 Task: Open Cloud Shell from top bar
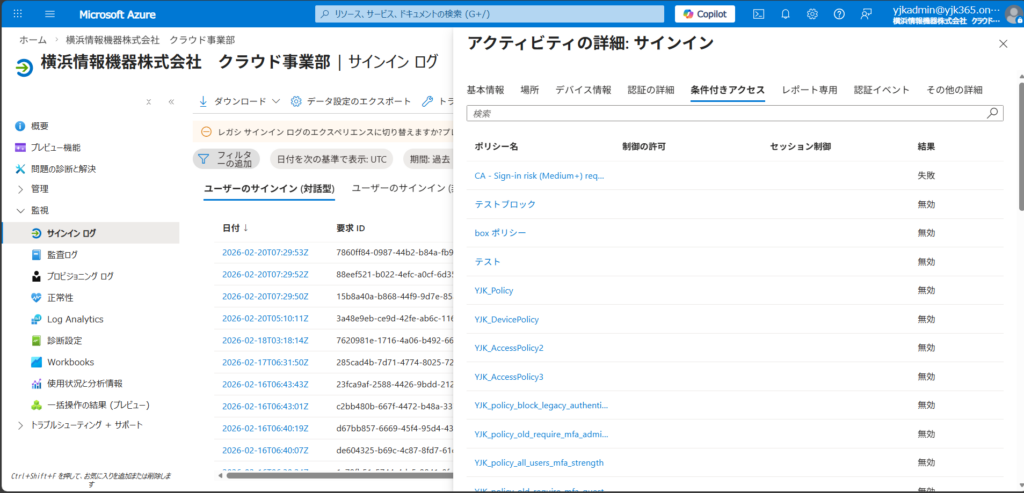point(759,14)
